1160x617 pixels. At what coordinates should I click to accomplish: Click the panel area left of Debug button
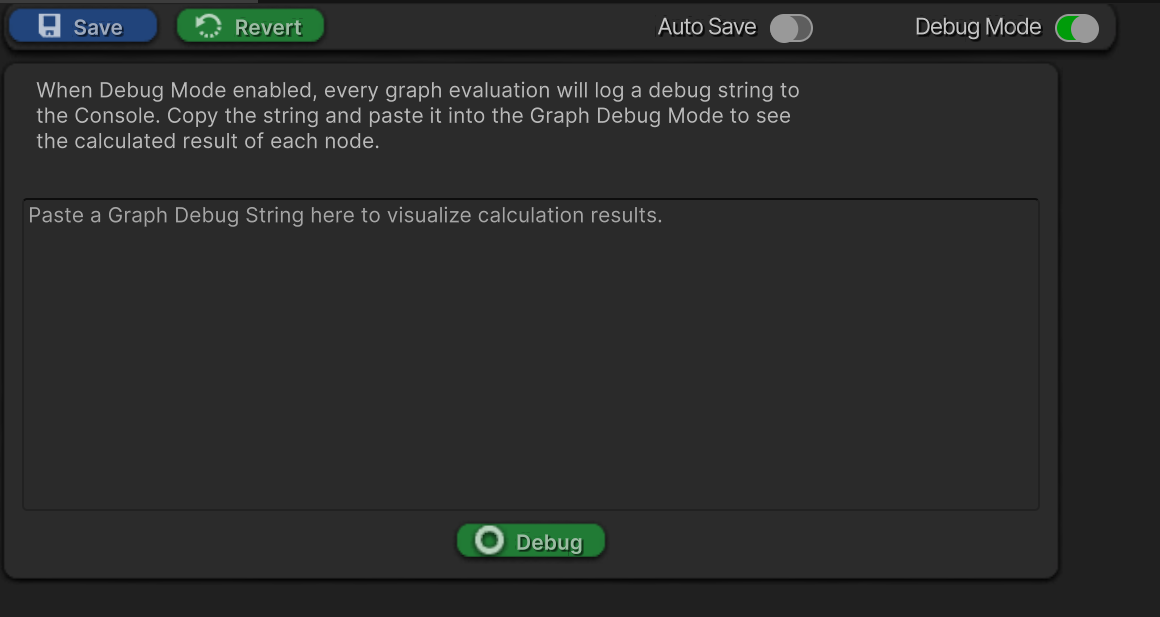pos(250,542)
